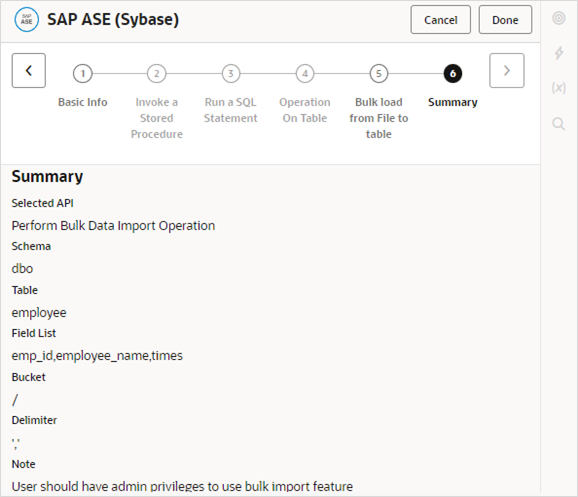578x497 pixels.
Task: Click the Run a SQL Statement label
Action: (231, 110)
